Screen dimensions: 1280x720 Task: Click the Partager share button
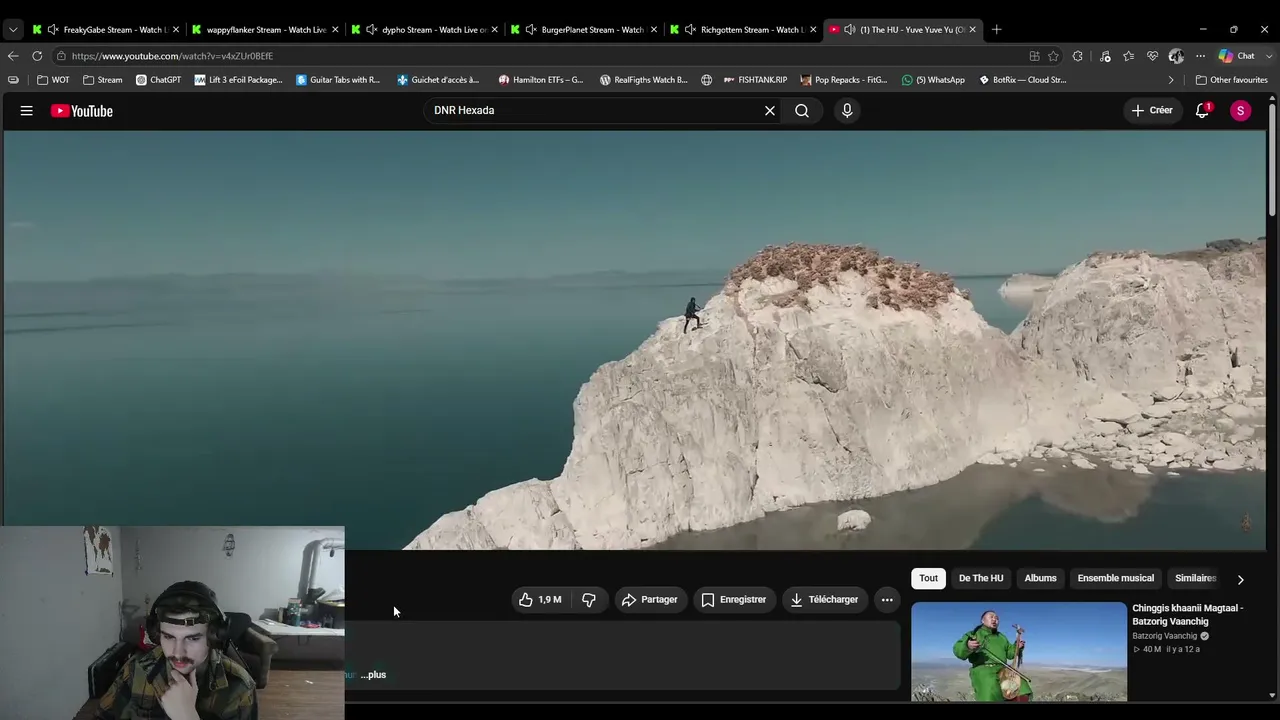[650, 600]
